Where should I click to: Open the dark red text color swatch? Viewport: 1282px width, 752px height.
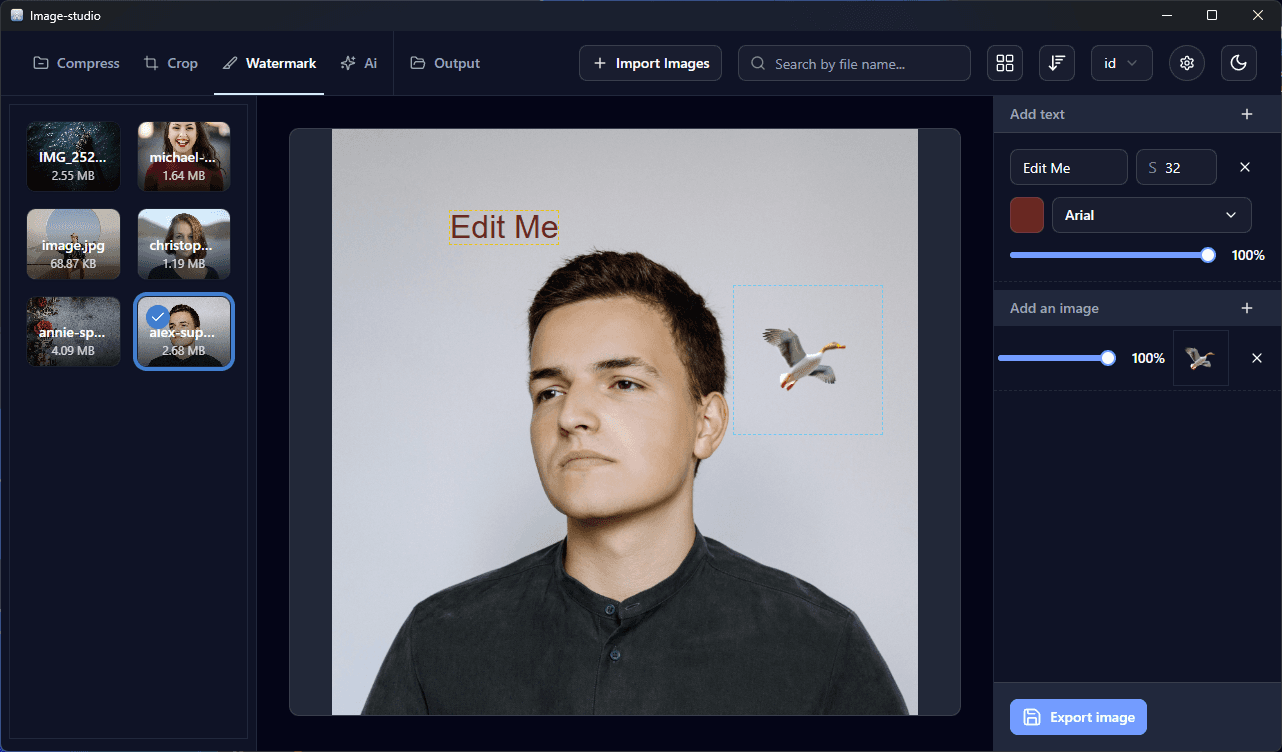(1027, 215)
